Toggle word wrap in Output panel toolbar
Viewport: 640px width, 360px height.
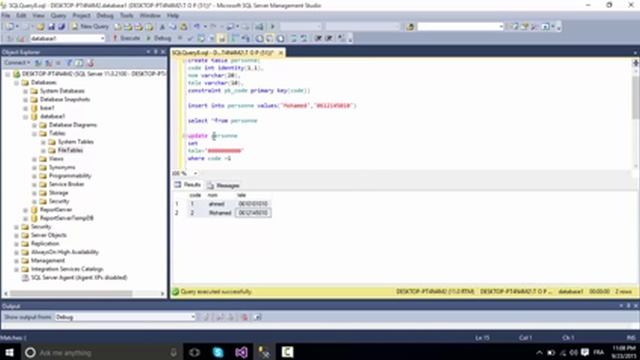point(258,317)
